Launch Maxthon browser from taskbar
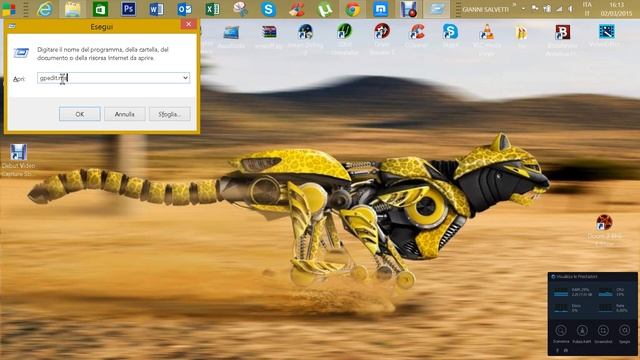Screen dimensions: 640x360 tap(380, 9)
